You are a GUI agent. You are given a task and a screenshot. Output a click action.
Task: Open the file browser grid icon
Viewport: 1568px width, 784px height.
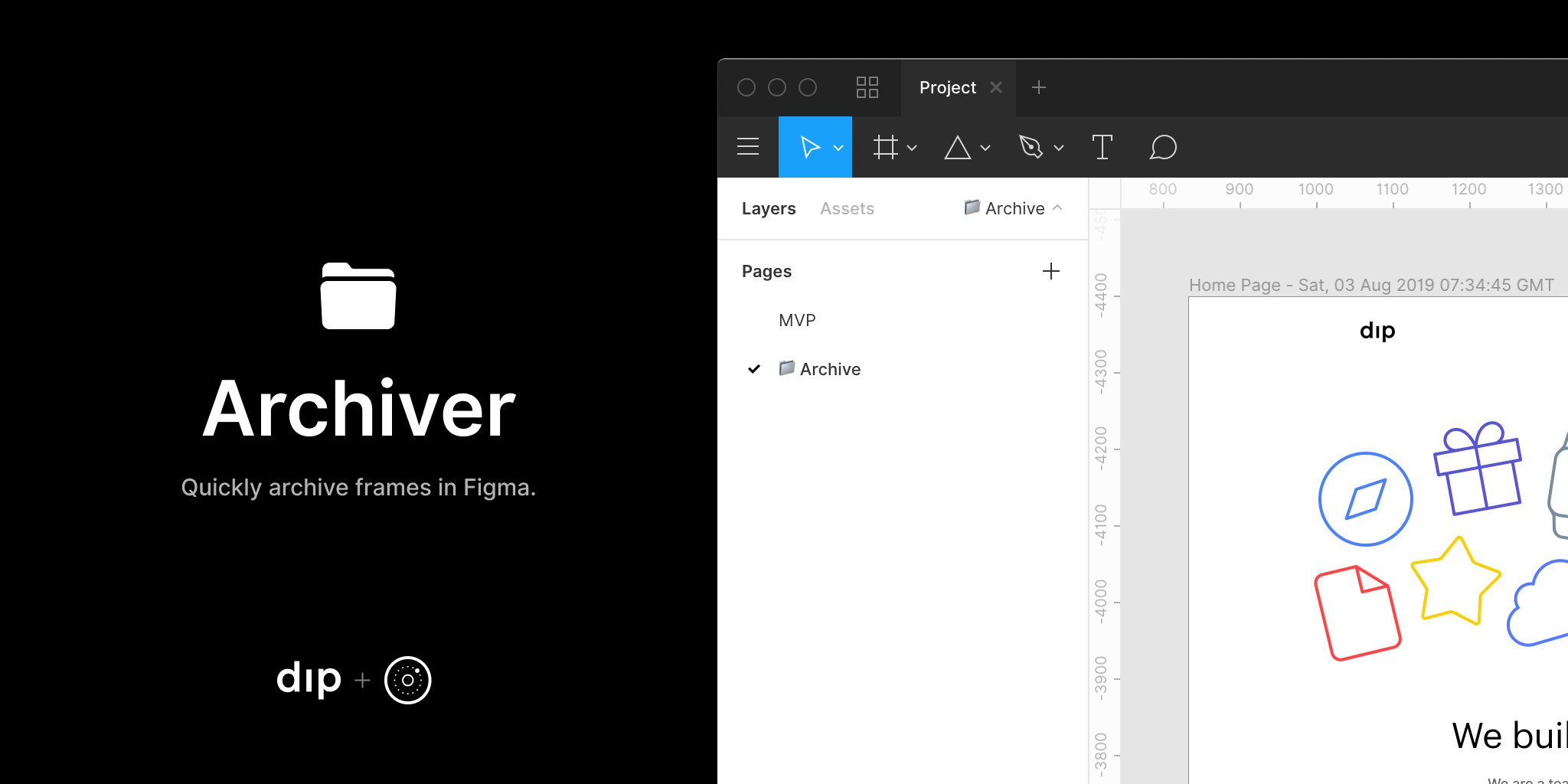pyautogui.click(x=867, y=87)
